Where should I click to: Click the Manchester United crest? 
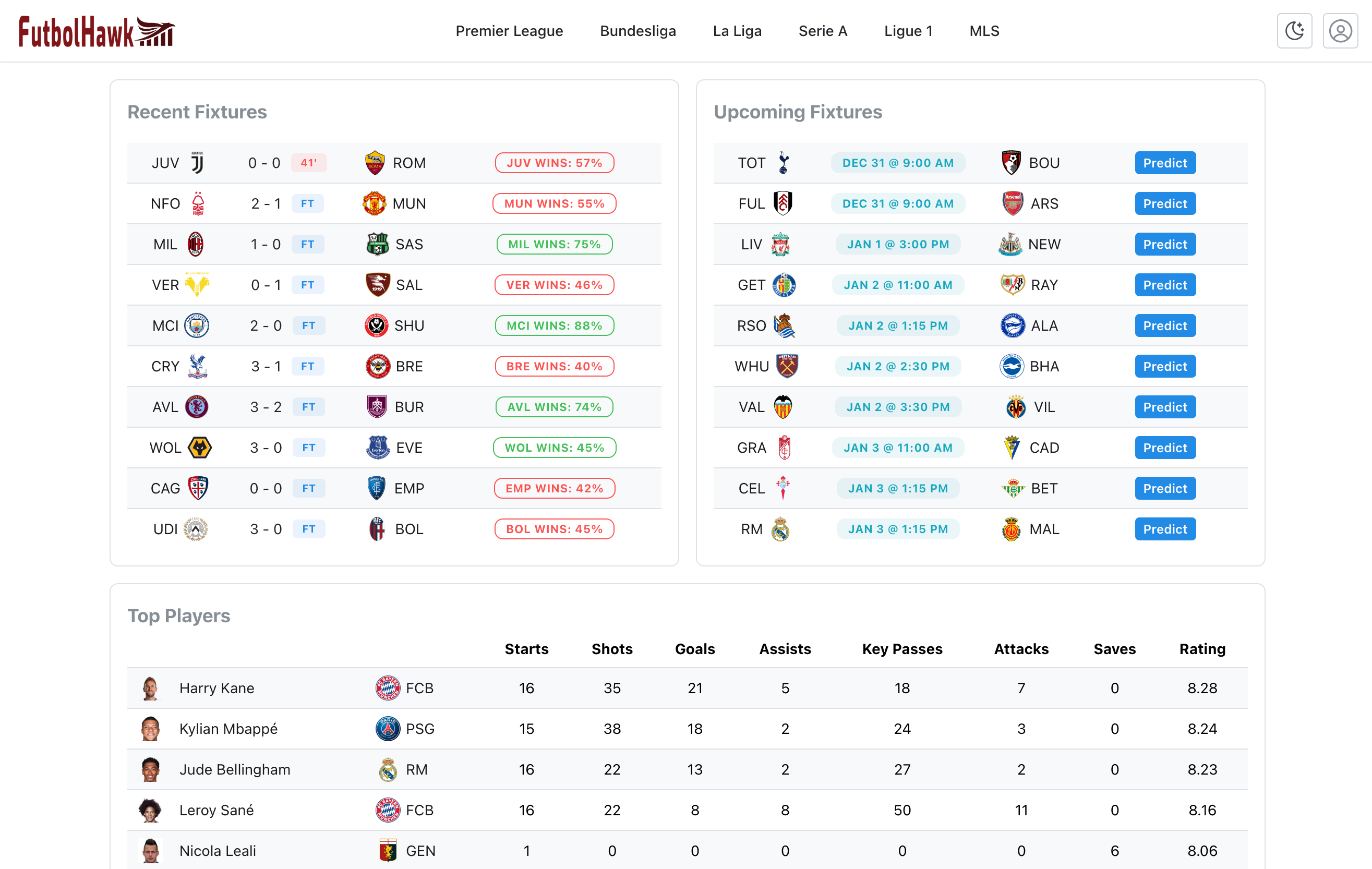click(x=375, y=203)
